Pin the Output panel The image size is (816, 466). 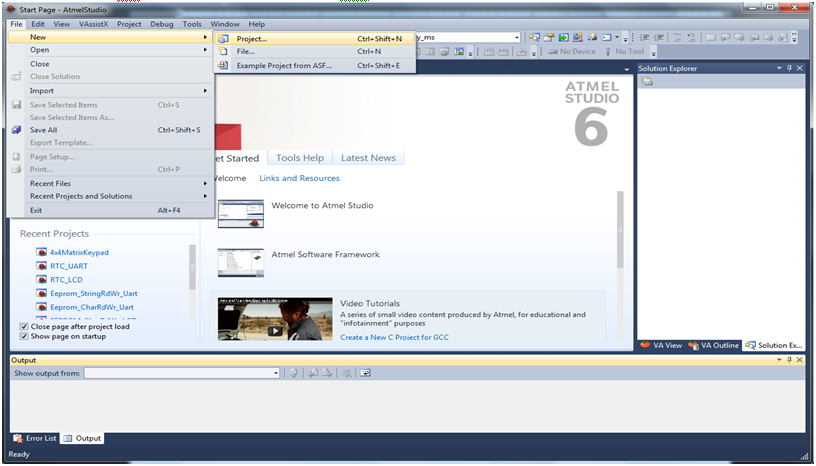pos(789,360)
